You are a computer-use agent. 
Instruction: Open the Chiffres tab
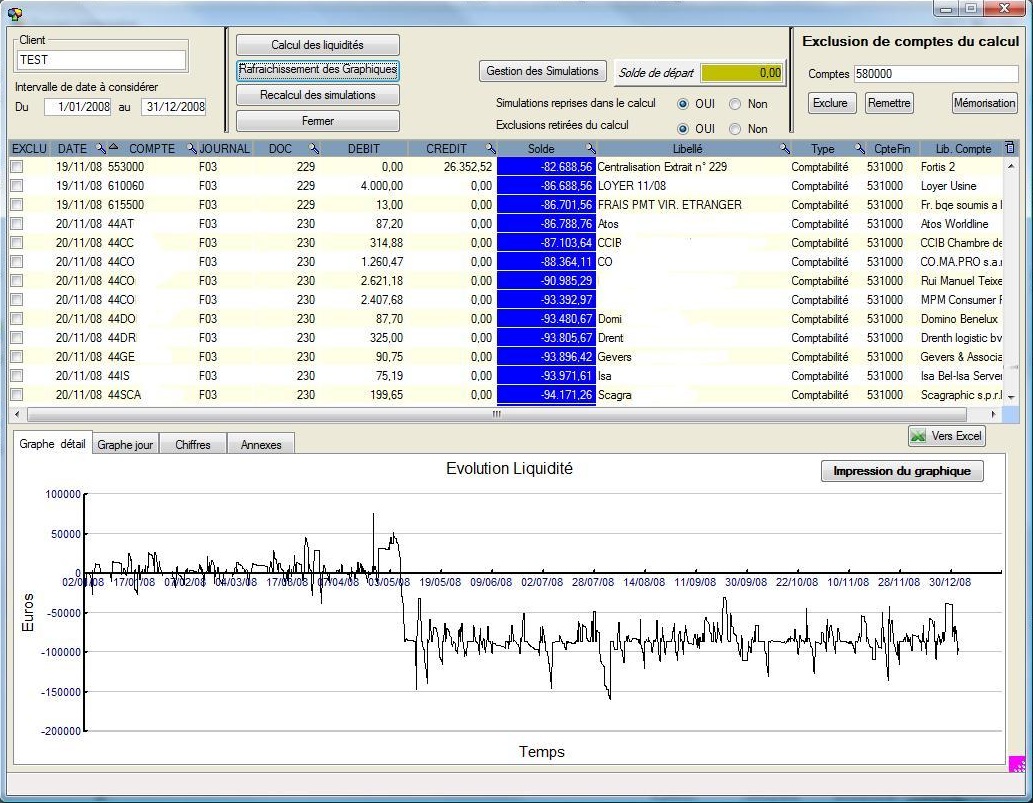point(193,445)
